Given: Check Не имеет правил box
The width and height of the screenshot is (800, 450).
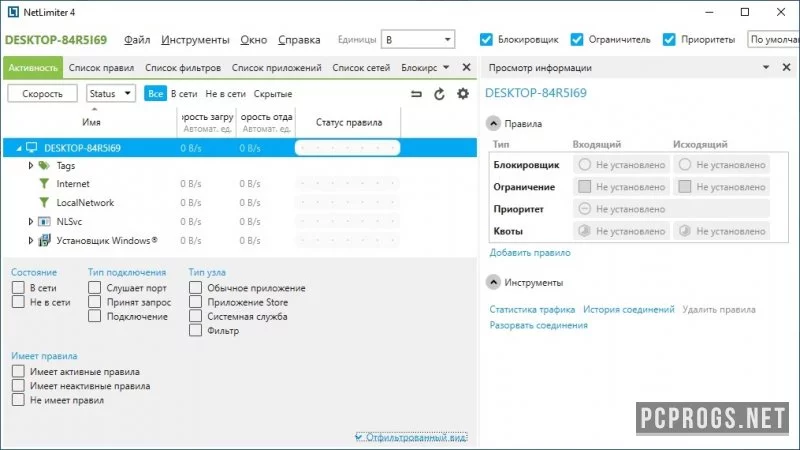Looking at the screenshot, I should point(18,400).
